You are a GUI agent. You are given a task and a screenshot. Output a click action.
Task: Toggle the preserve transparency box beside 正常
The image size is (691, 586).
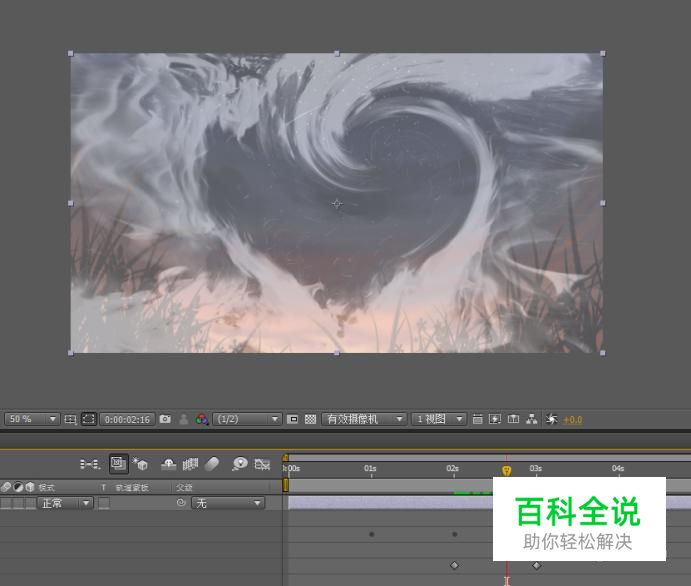104,503
